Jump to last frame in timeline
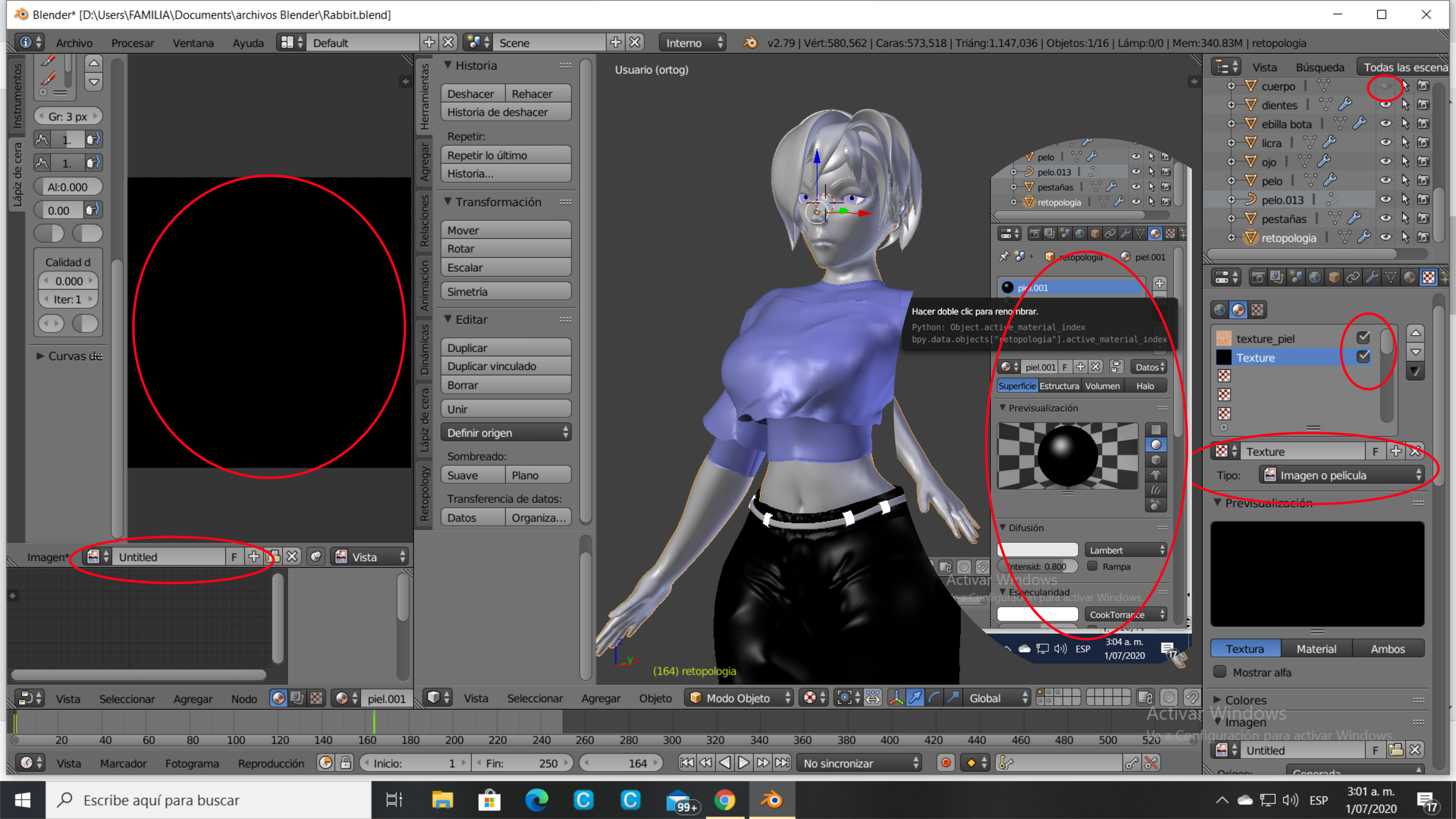The width and height of the screenshot is (1456, 819). pyautogui.click(x=782, y=763)
